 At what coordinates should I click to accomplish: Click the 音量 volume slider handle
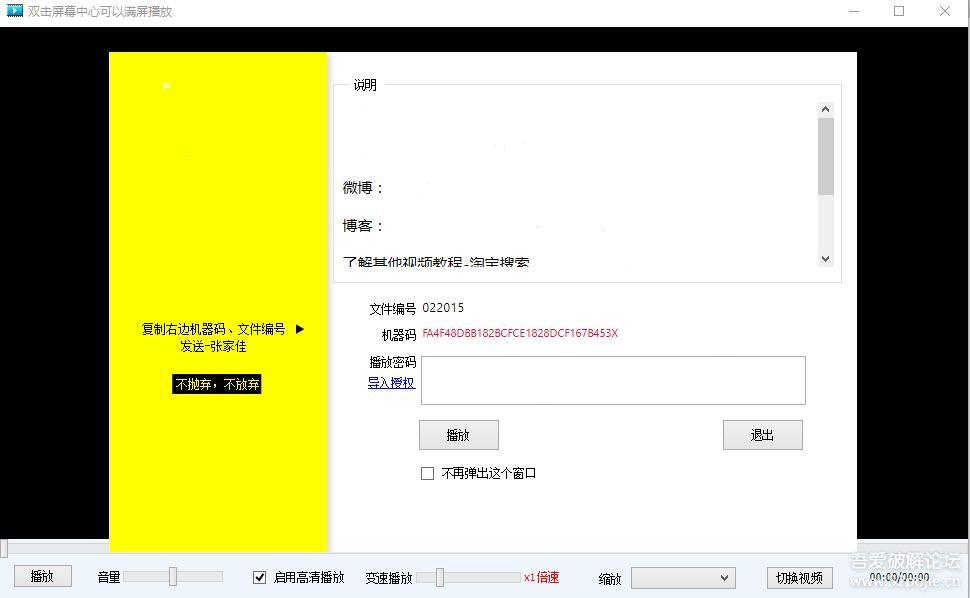tap(172, 576)
